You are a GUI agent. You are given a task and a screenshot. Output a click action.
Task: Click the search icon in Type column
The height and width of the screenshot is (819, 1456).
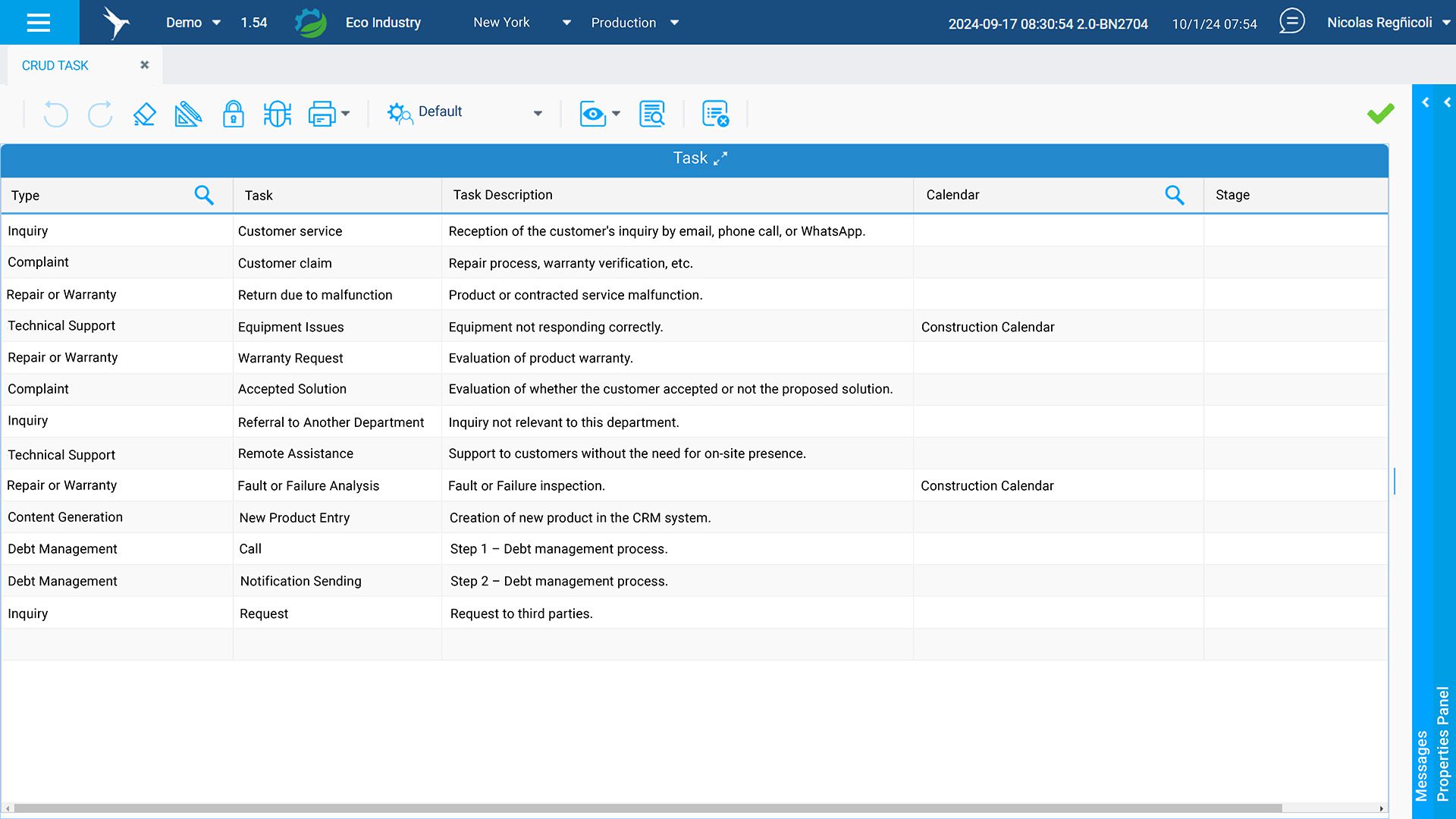[x=203, y=195]
